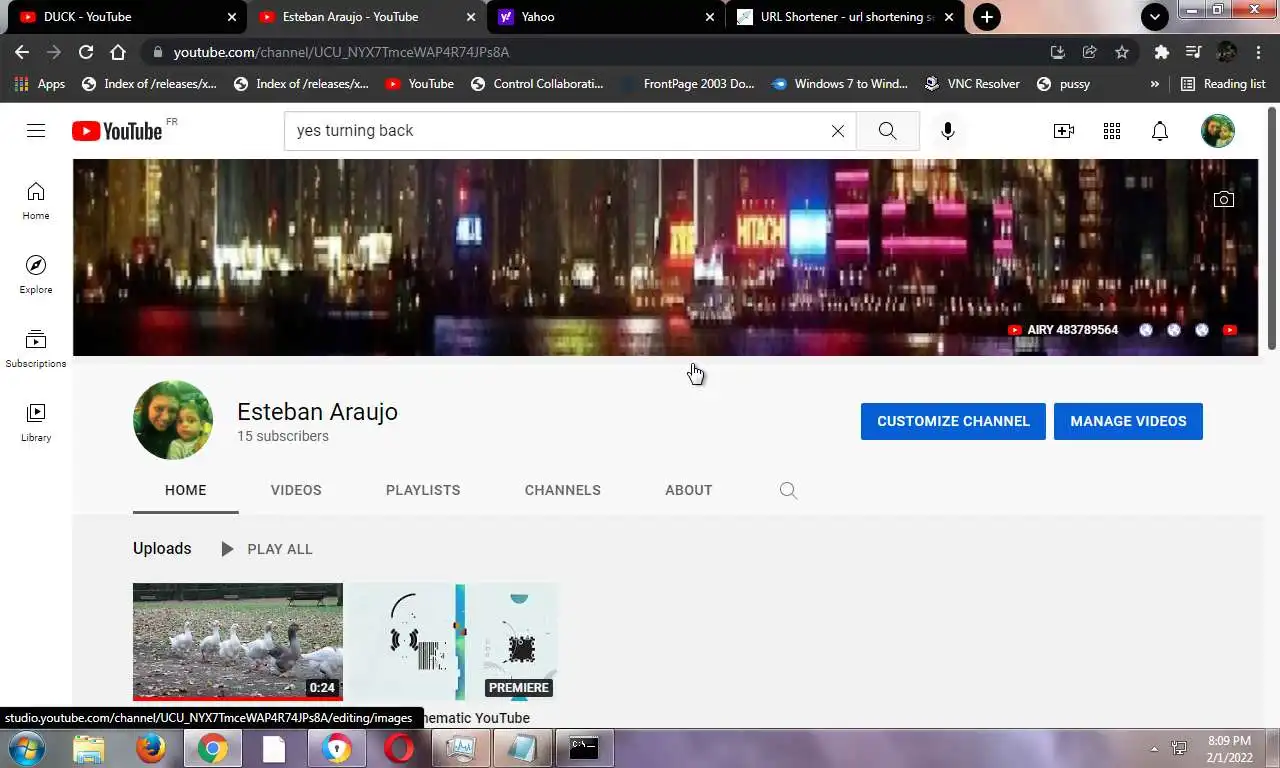This screenshot has width=1280, height=768.
Task: Click the search magnifier button
Action: [x=887, y=131]
